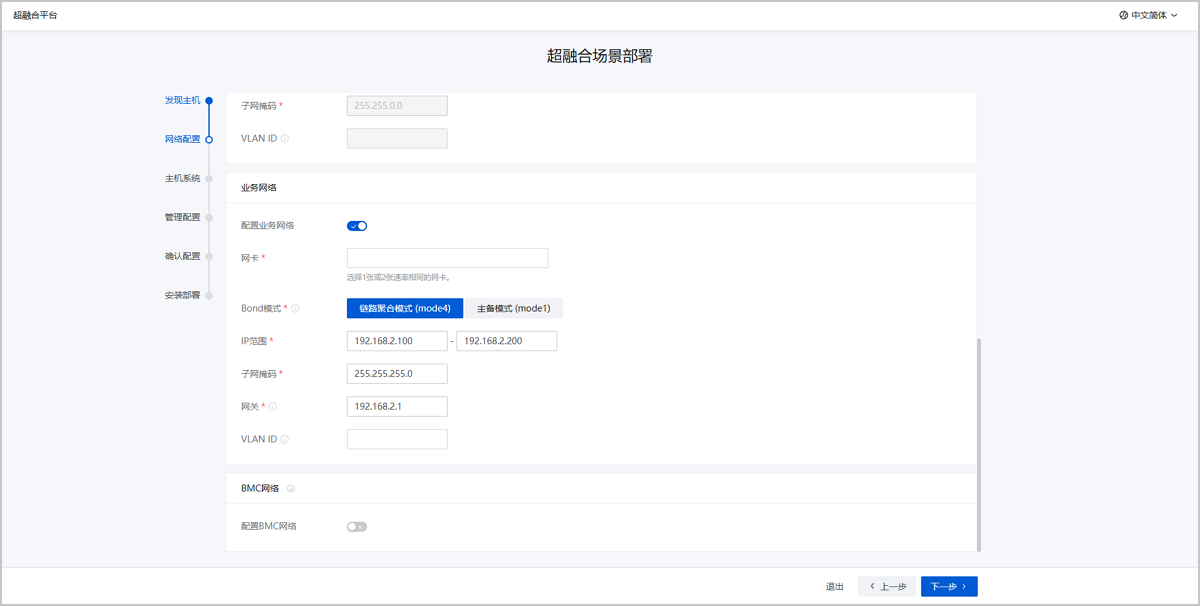This screenshot has width=1200, height=606.
Task: Click the 下一步 button
Action: 948,587
